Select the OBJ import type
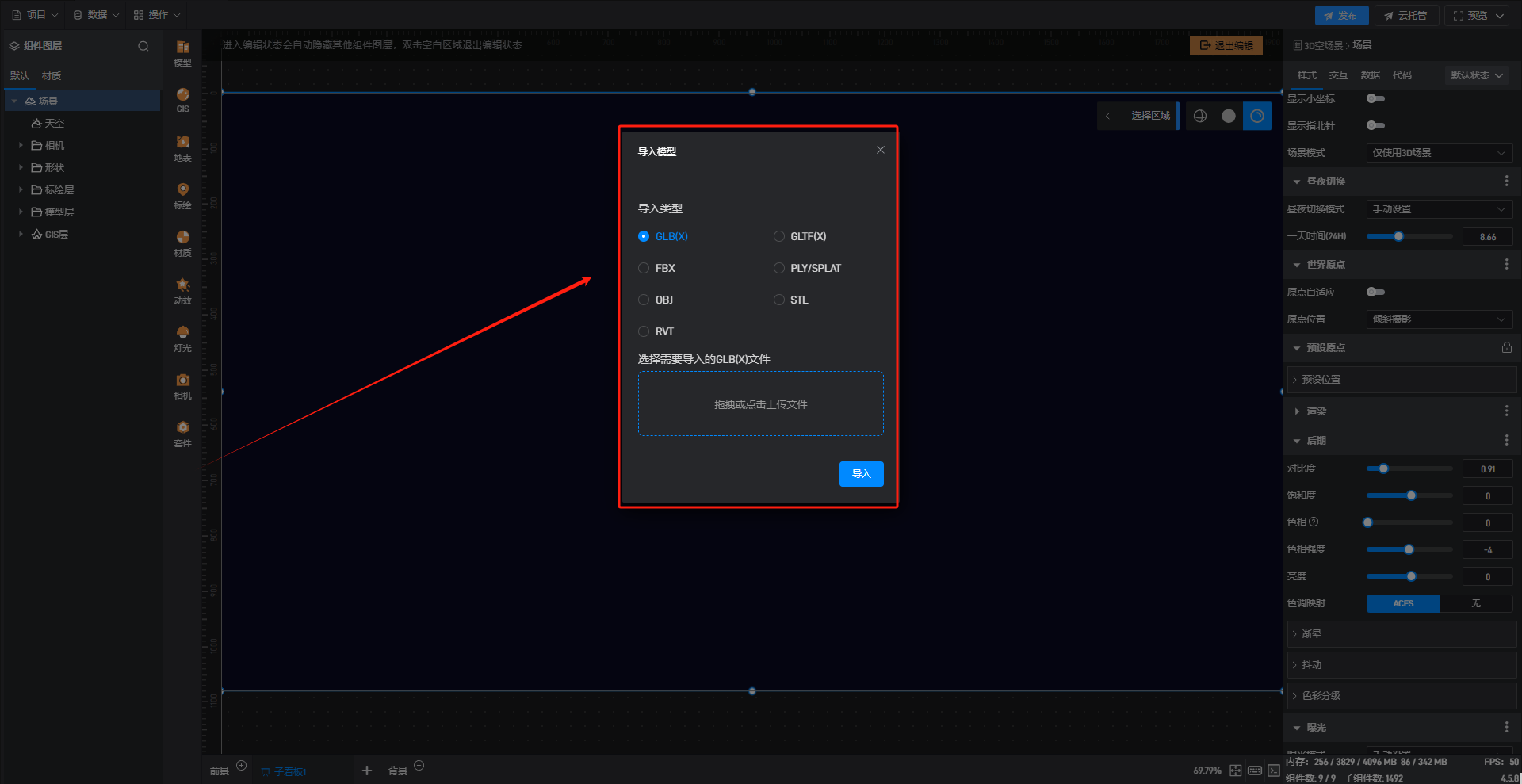 coord(656,300)
